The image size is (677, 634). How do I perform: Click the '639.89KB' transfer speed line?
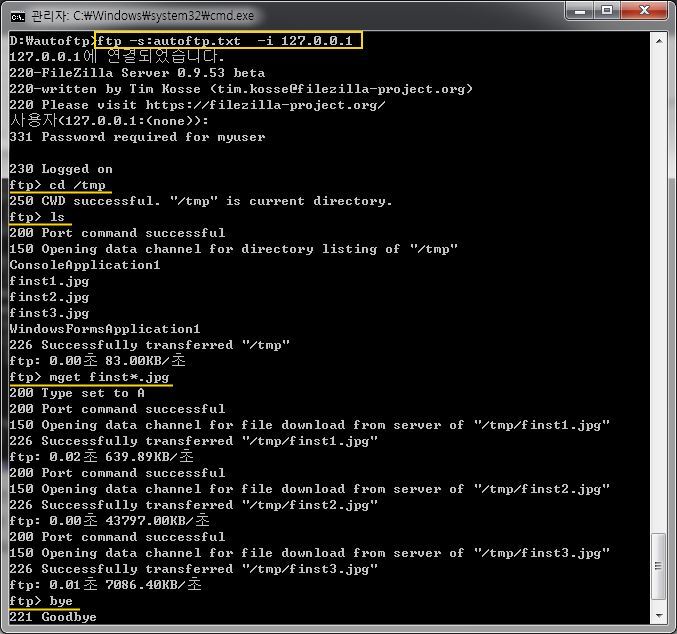101,456
